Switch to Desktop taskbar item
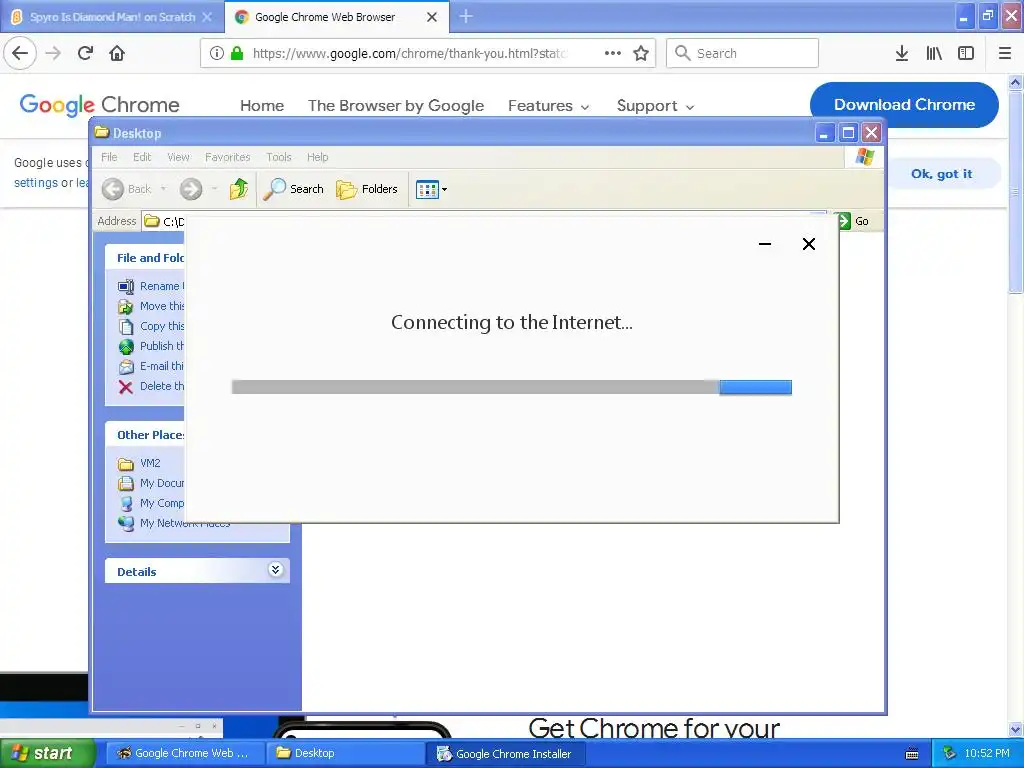Image resolution: width=1024 pixels, height=768 pixels. coord(345,753)
